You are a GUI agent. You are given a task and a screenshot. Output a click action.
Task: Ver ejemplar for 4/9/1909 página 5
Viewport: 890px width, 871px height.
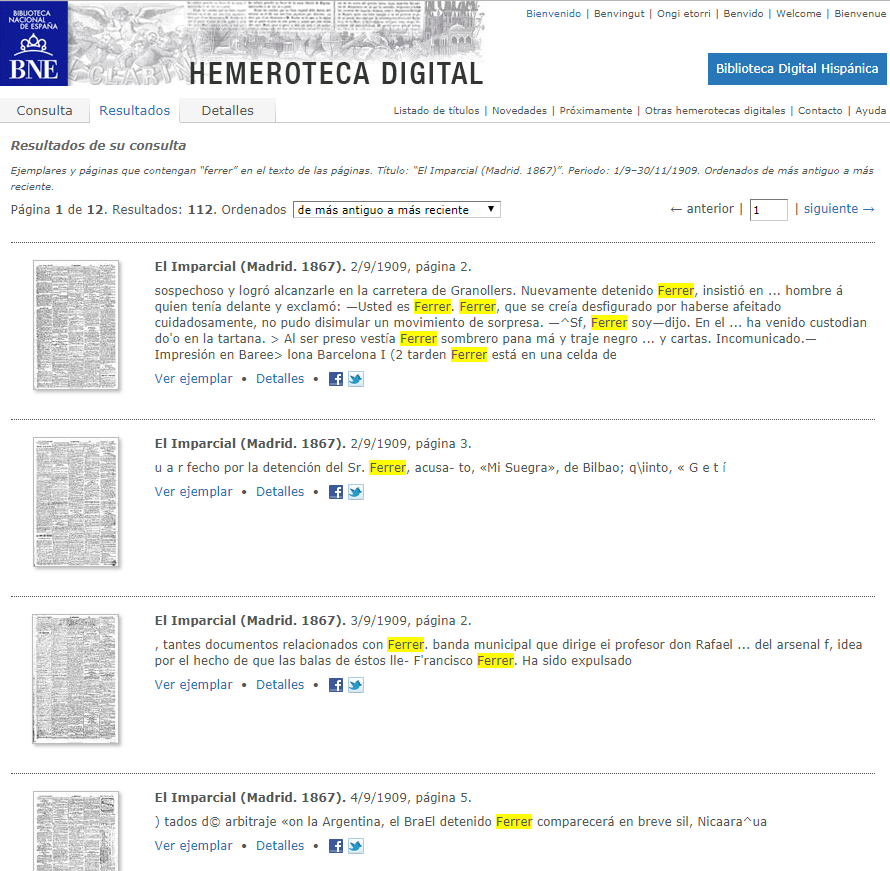click(x=194, y=846)
